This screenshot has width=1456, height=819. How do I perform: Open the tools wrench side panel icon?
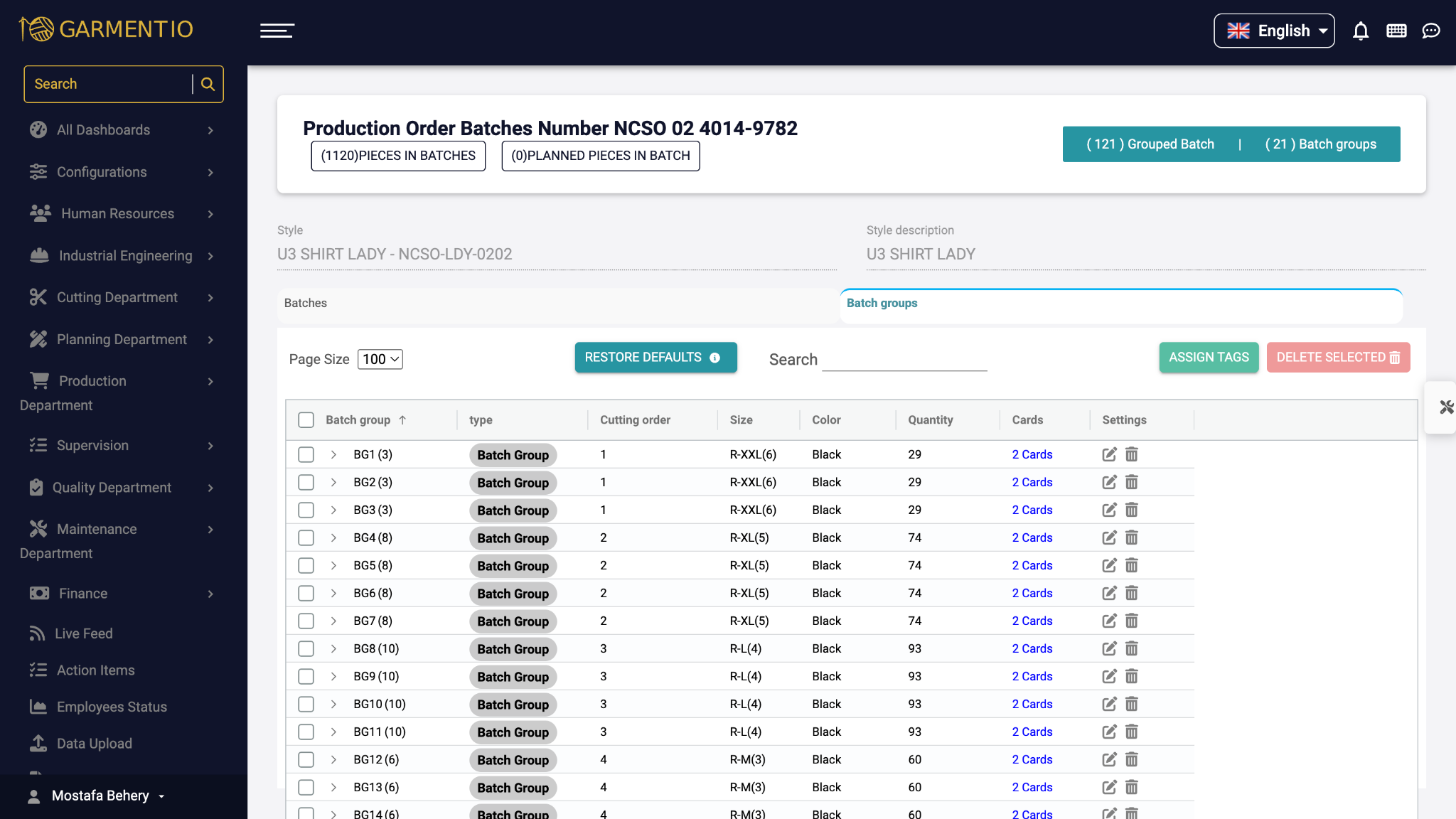click(1446, 407)
